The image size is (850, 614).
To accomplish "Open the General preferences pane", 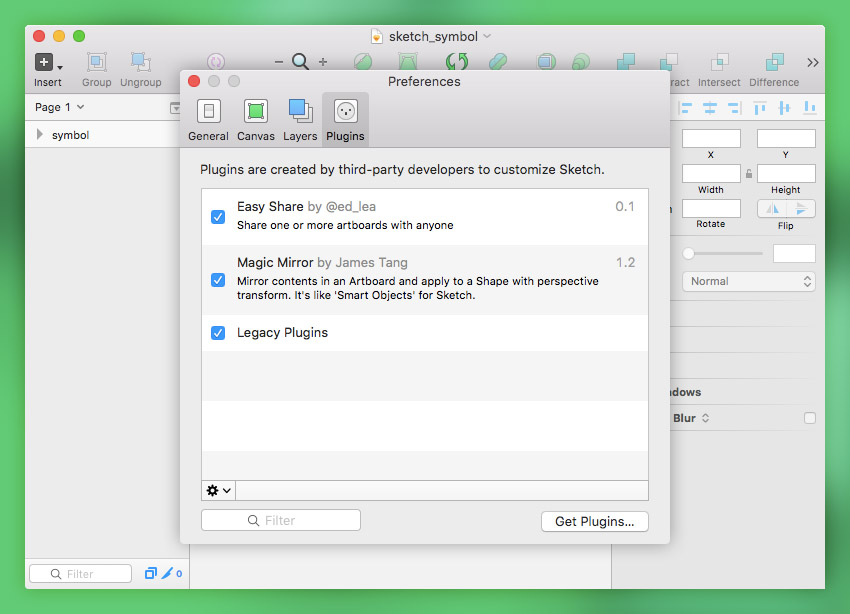I will 208,119.
